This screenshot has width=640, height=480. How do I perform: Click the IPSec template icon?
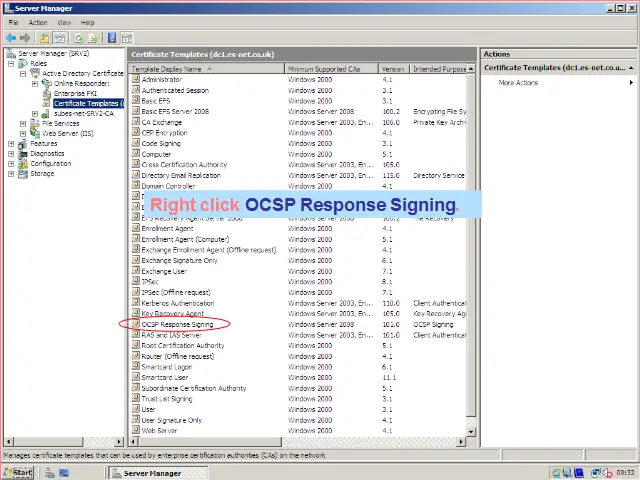tap(136, 282)
